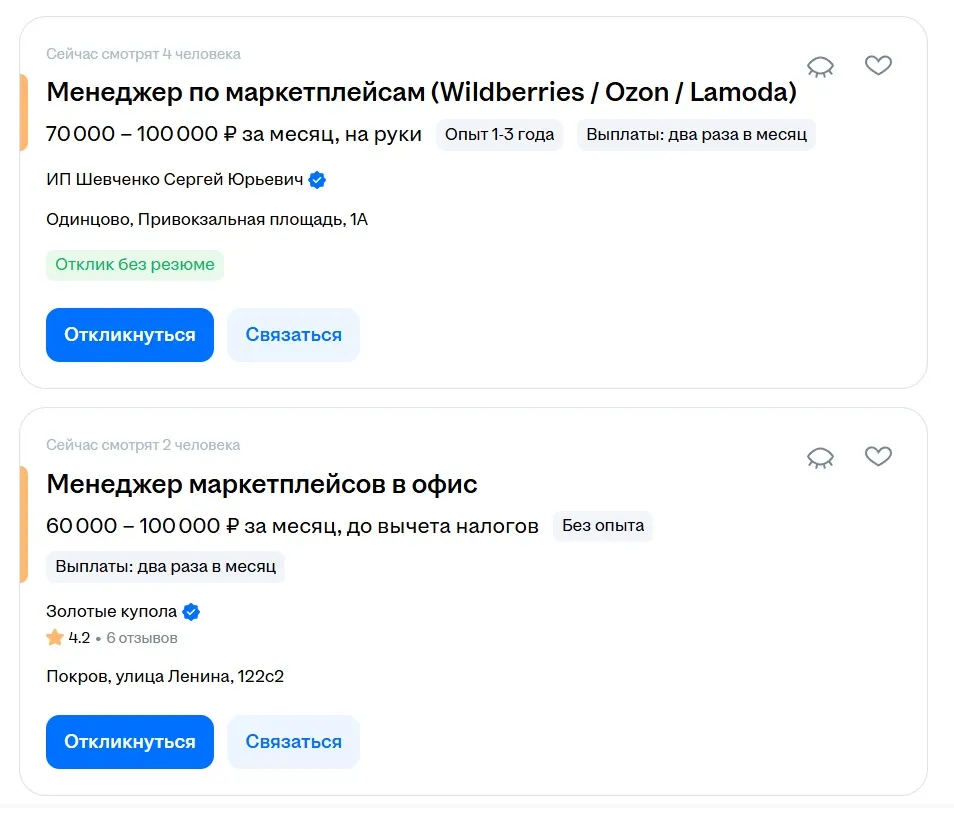The height and width of the screenshot is (817, 954).
Task: Add Wildberries marketplace manager vacancy to favorites
Action: [878, 66]
